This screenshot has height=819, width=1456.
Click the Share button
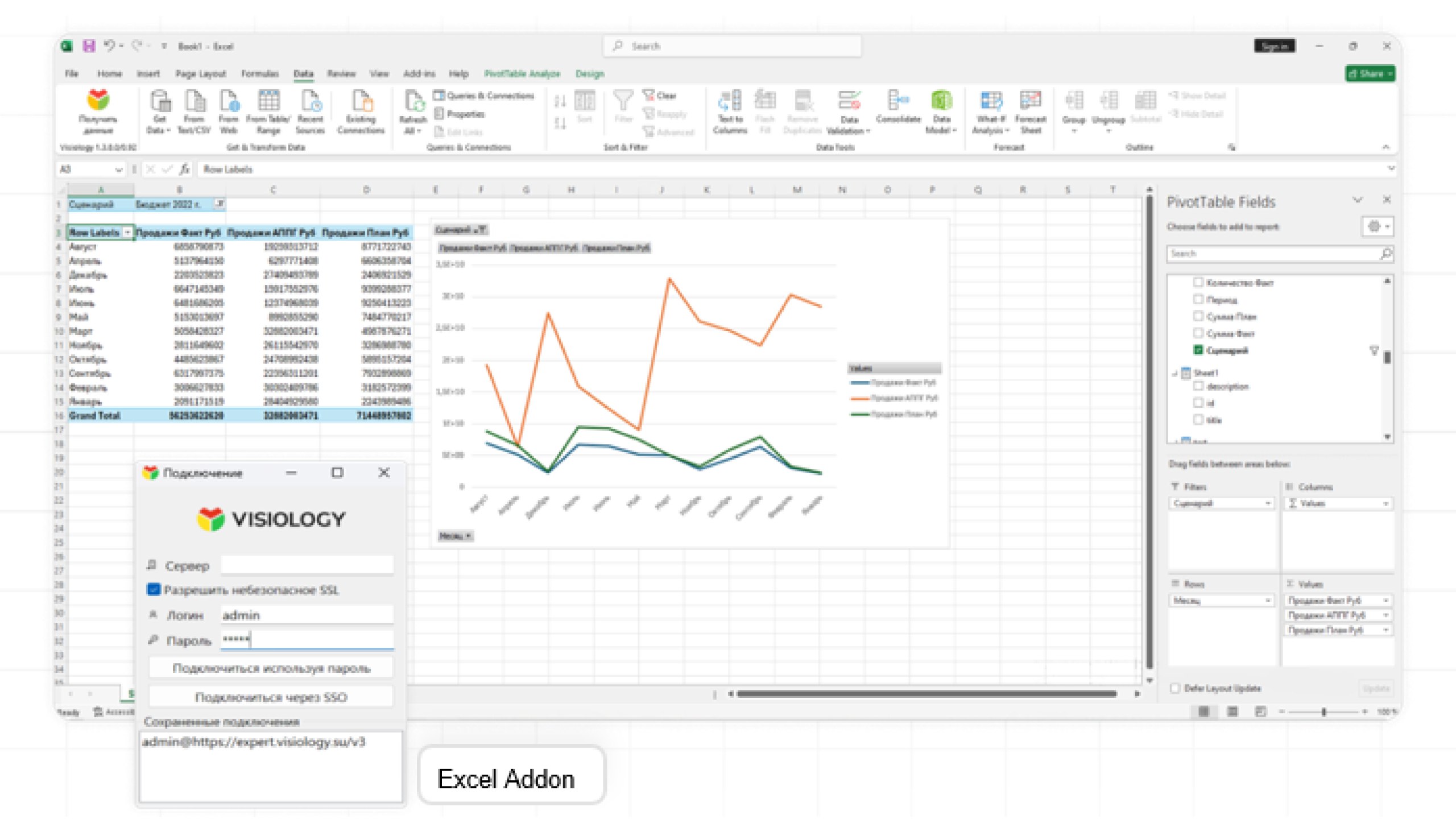(x=1370, y=73)
